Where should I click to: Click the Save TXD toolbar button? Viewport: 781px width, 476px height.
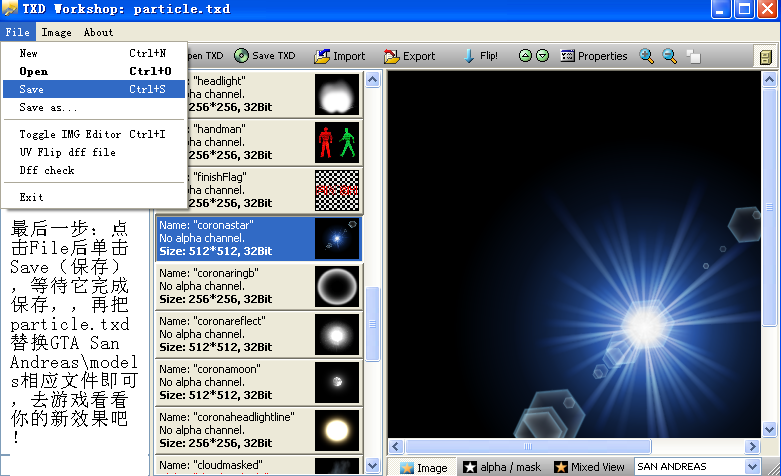[x=265, y=56]
